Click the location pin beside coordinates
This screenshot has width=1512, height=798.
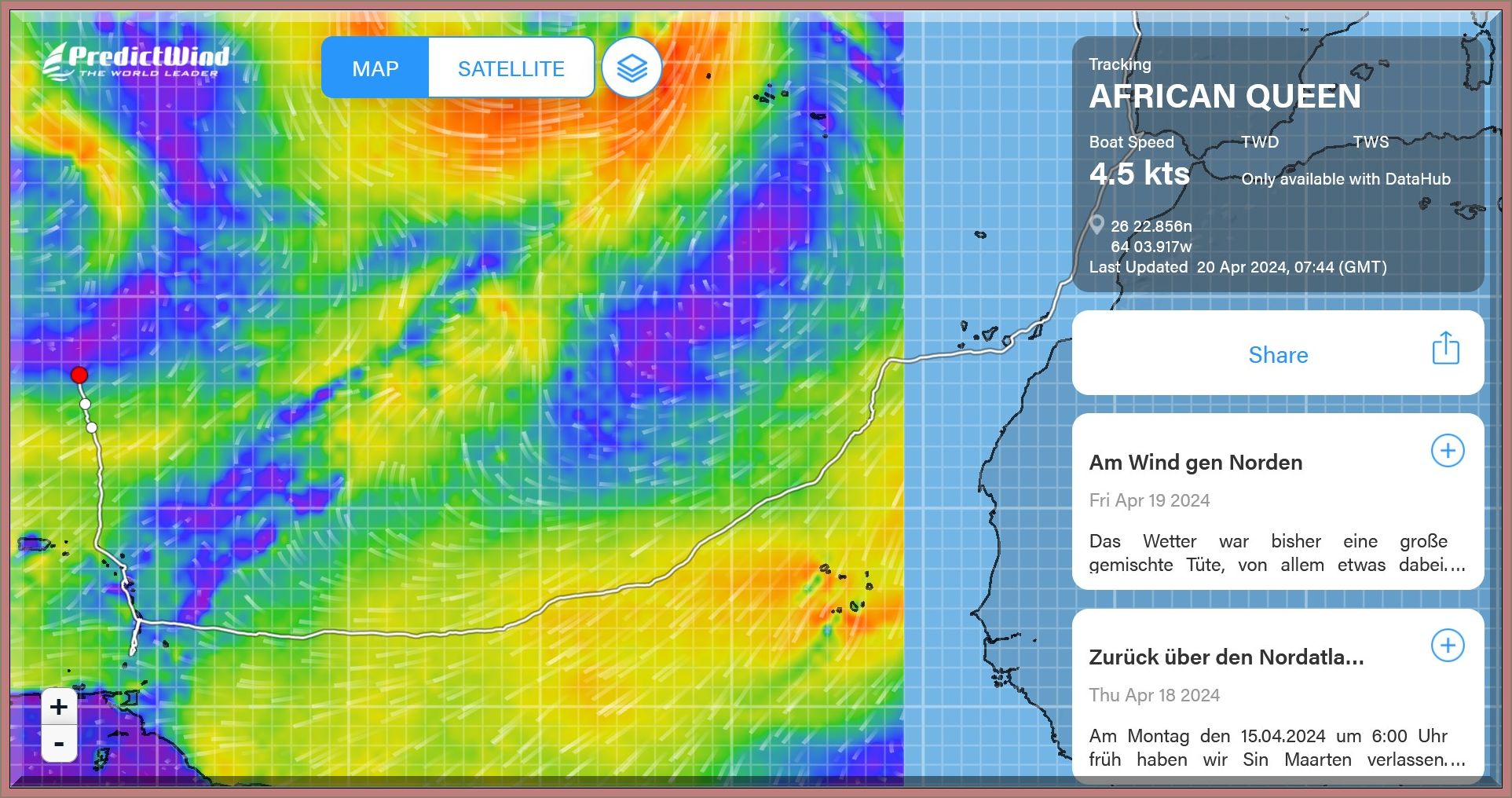(x=1097, y=225)
